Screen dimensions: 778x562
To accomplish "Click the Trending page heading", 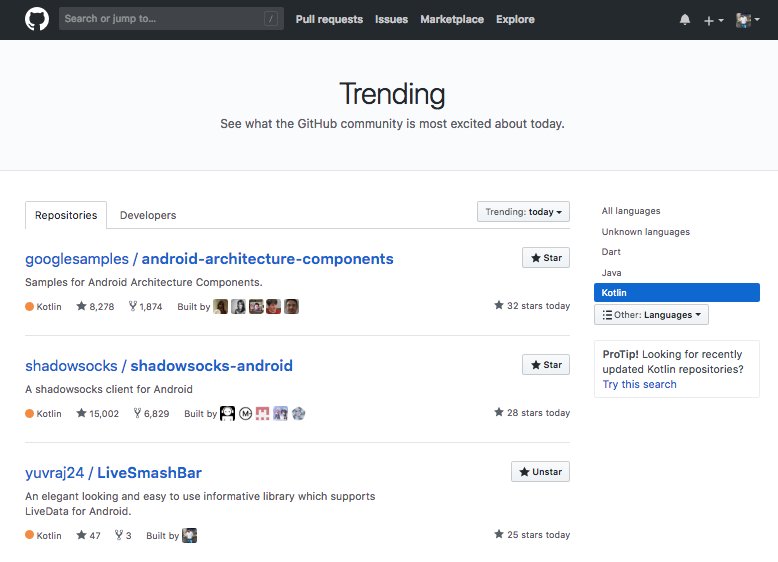I will coord(392,94).
